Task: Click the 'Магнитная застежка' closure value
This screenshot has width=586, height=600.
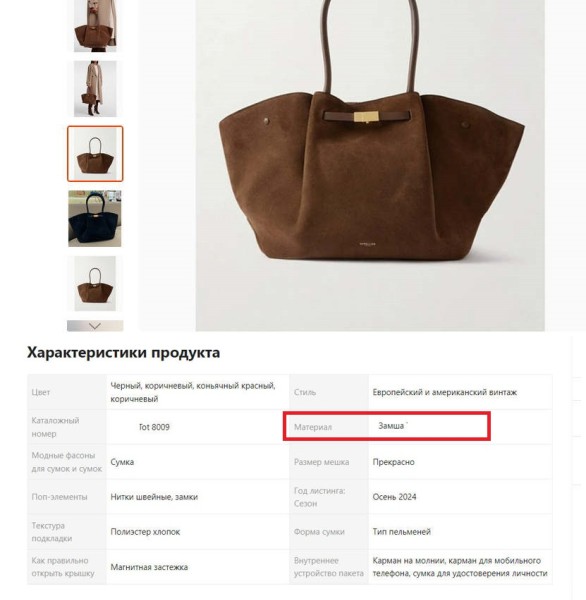Action: coord(149,567)
